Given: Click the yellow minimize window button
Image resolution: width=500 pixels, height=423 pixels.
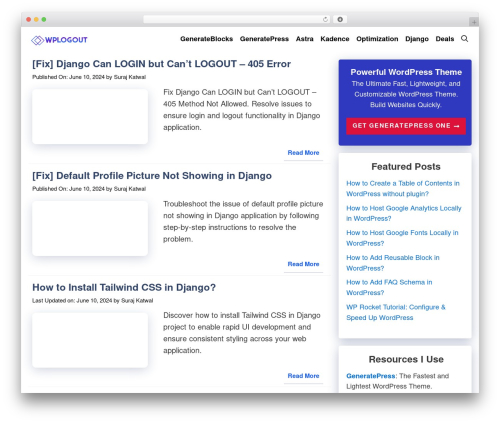Looking at the screenshot, I should point(36,19).
